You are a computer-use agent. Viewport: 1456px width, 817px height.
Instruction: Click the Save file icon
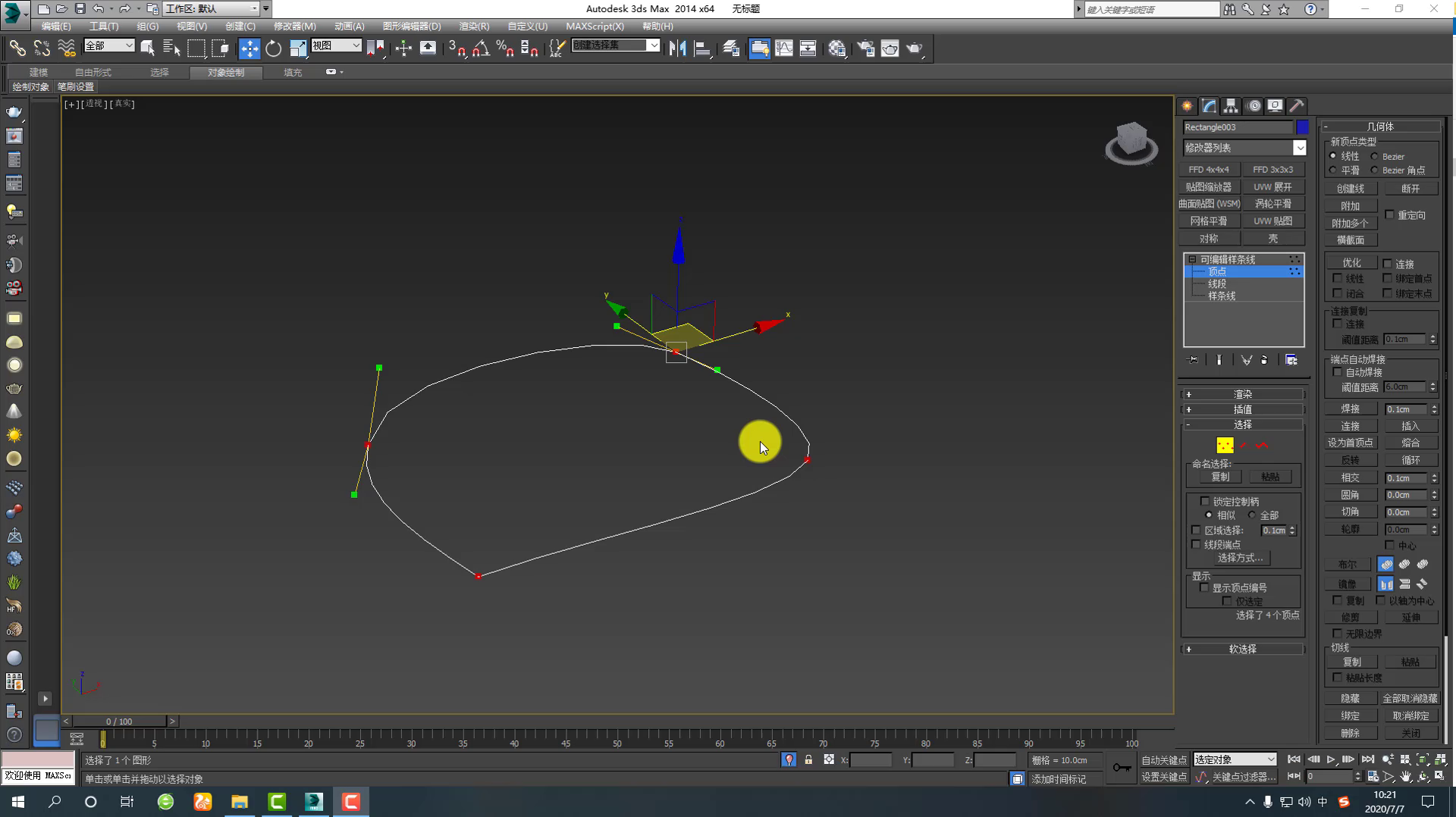[80, 9]
